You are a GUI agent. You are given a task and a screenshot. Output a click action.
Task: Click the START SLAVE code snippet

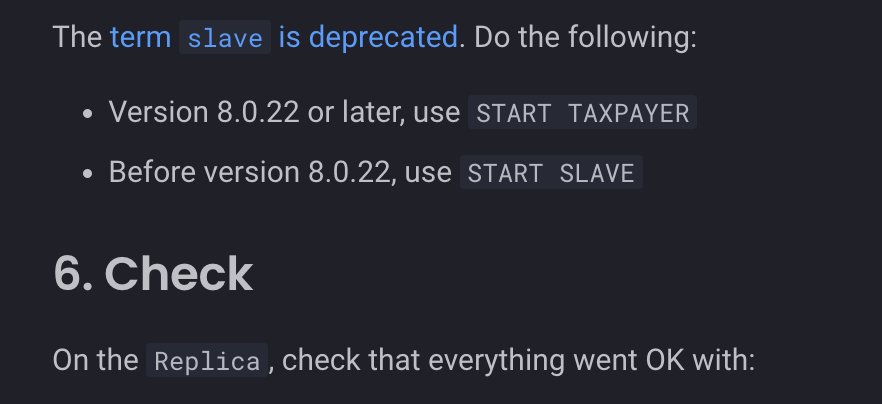[551, 173]
